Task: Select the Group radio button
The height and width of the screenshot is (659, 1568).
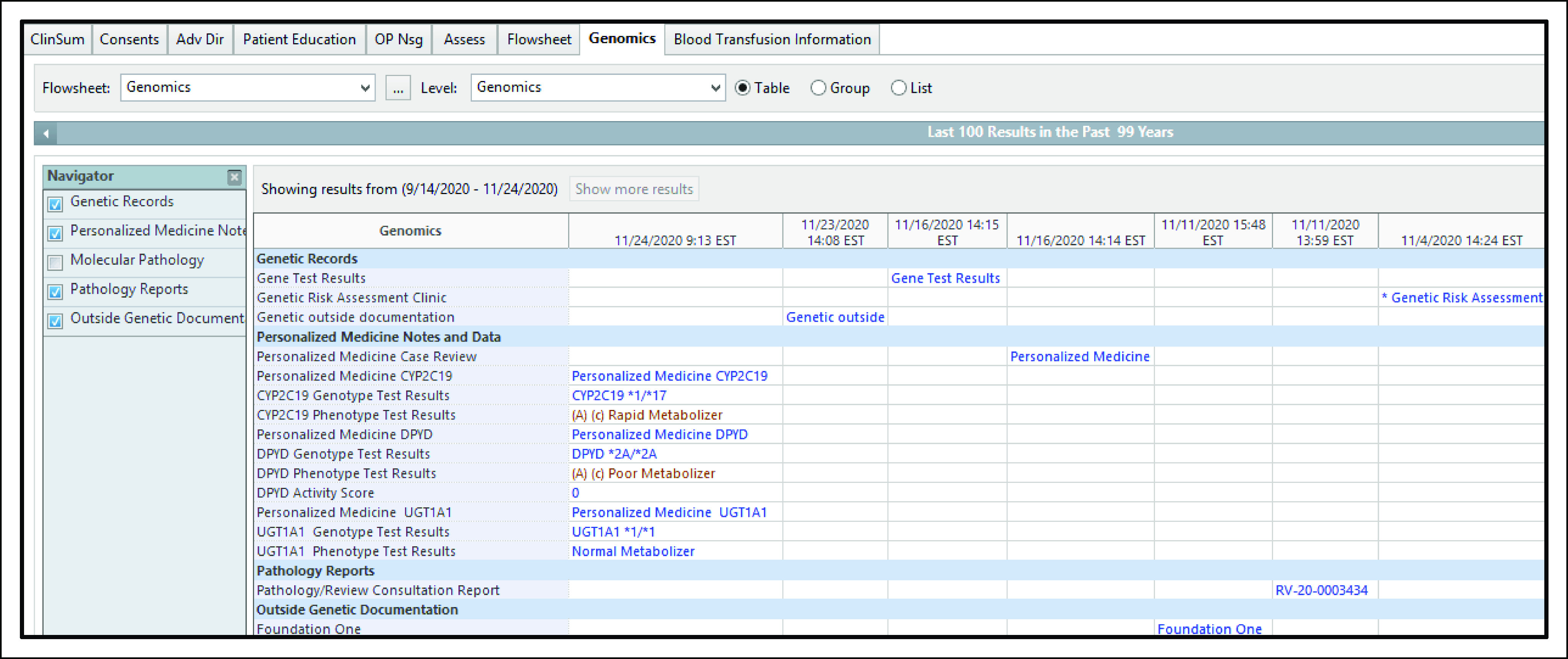Action: tap(819, 87)
